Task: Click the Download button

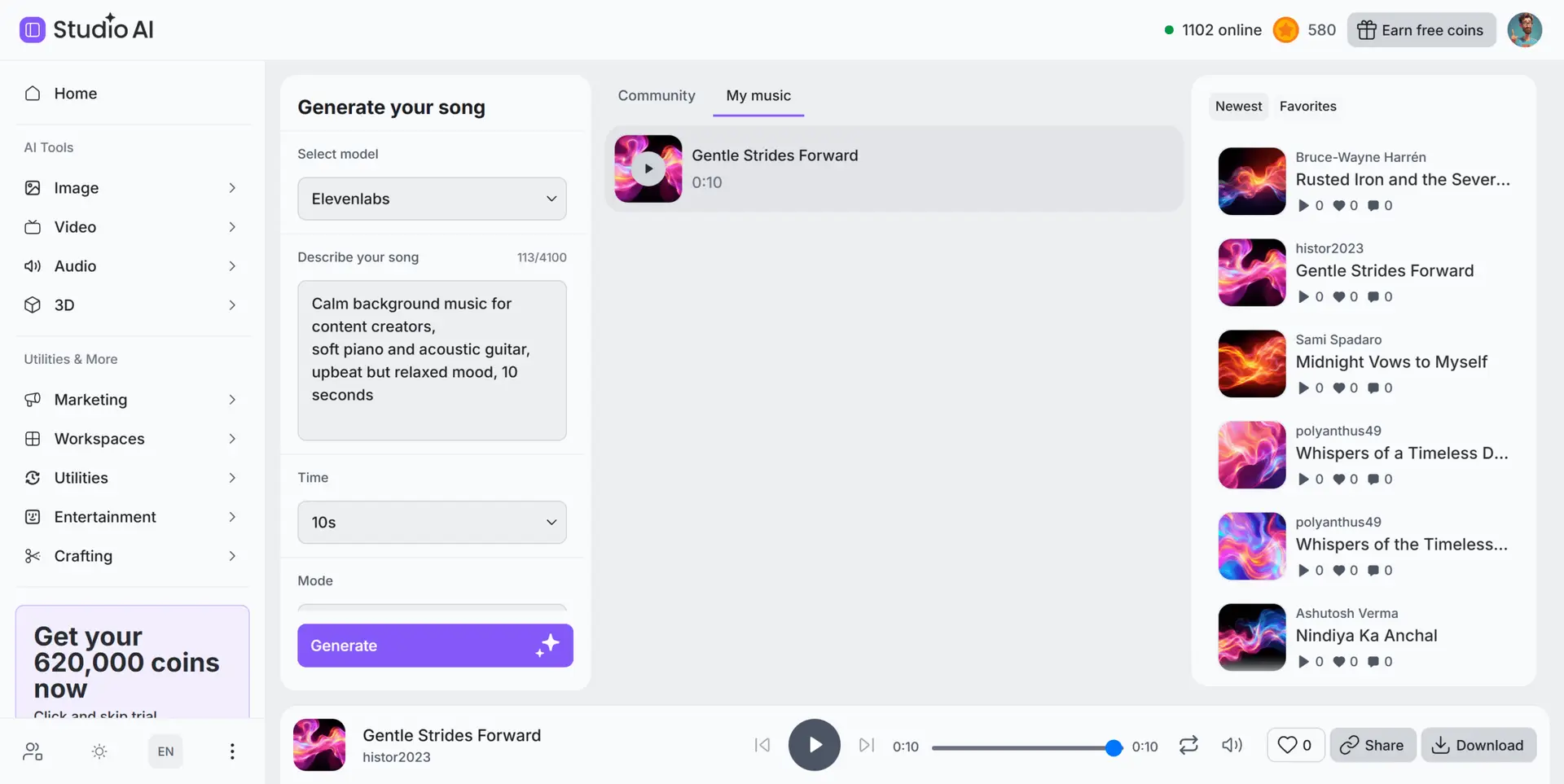Action: click(x=1478, y=745)
